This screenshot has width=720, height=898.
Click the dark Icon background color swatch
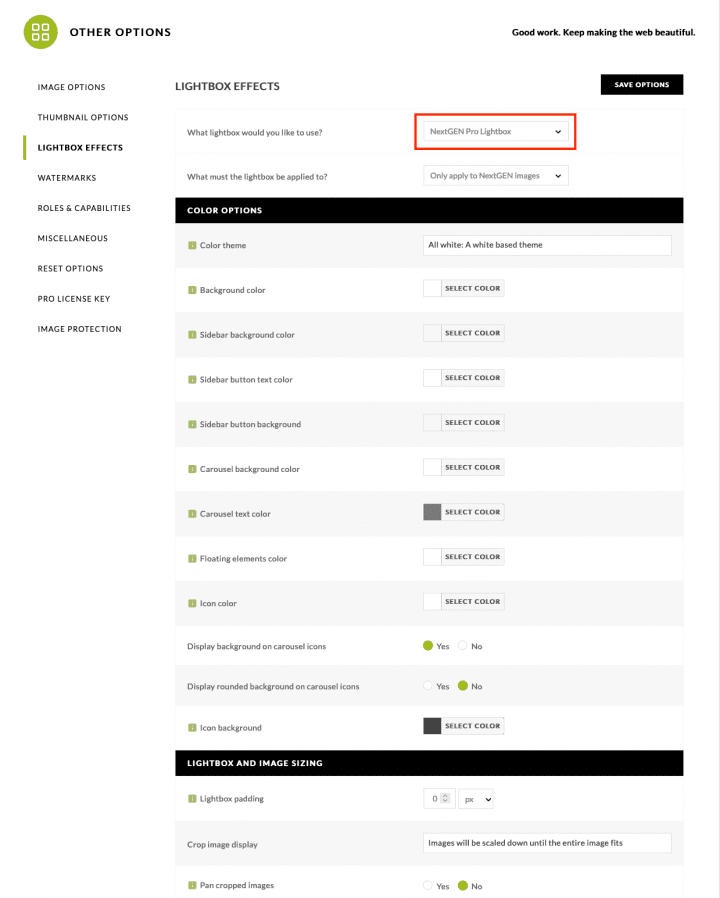pyautogui.click(x=432, y=726)
